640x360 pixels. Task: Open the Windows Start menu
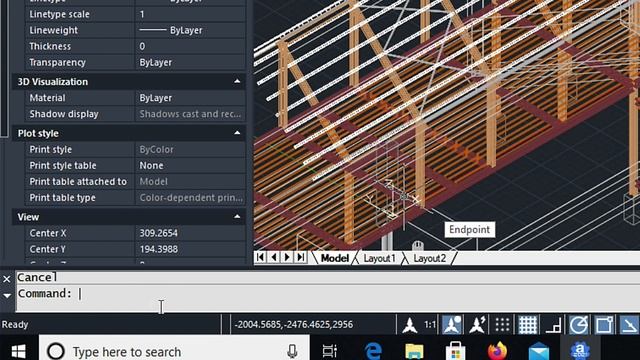pos(18,351)
